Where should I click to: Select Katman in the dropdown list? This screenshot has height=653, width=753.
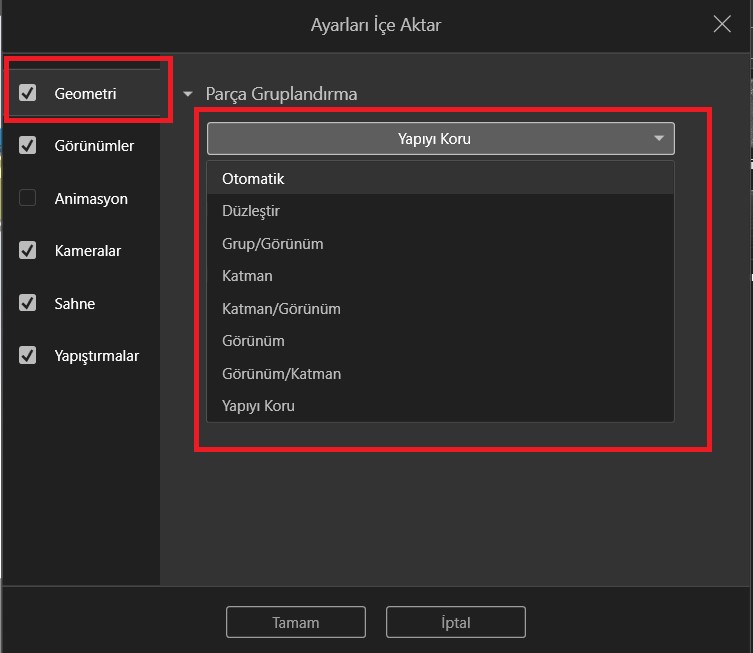[247, 276]
